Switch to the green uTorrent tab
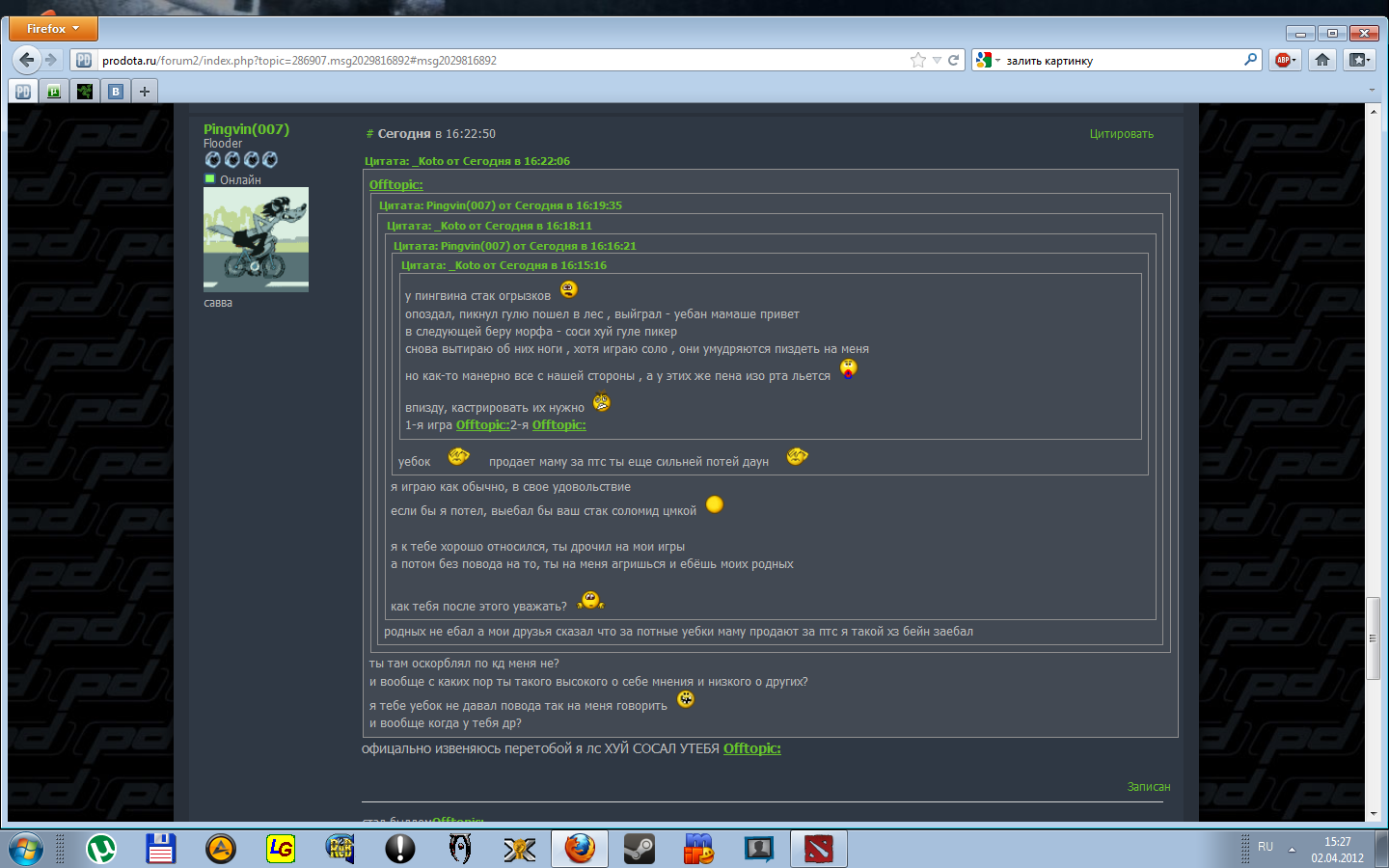Viewport: 1389px width, 868px height. [54, 92]
